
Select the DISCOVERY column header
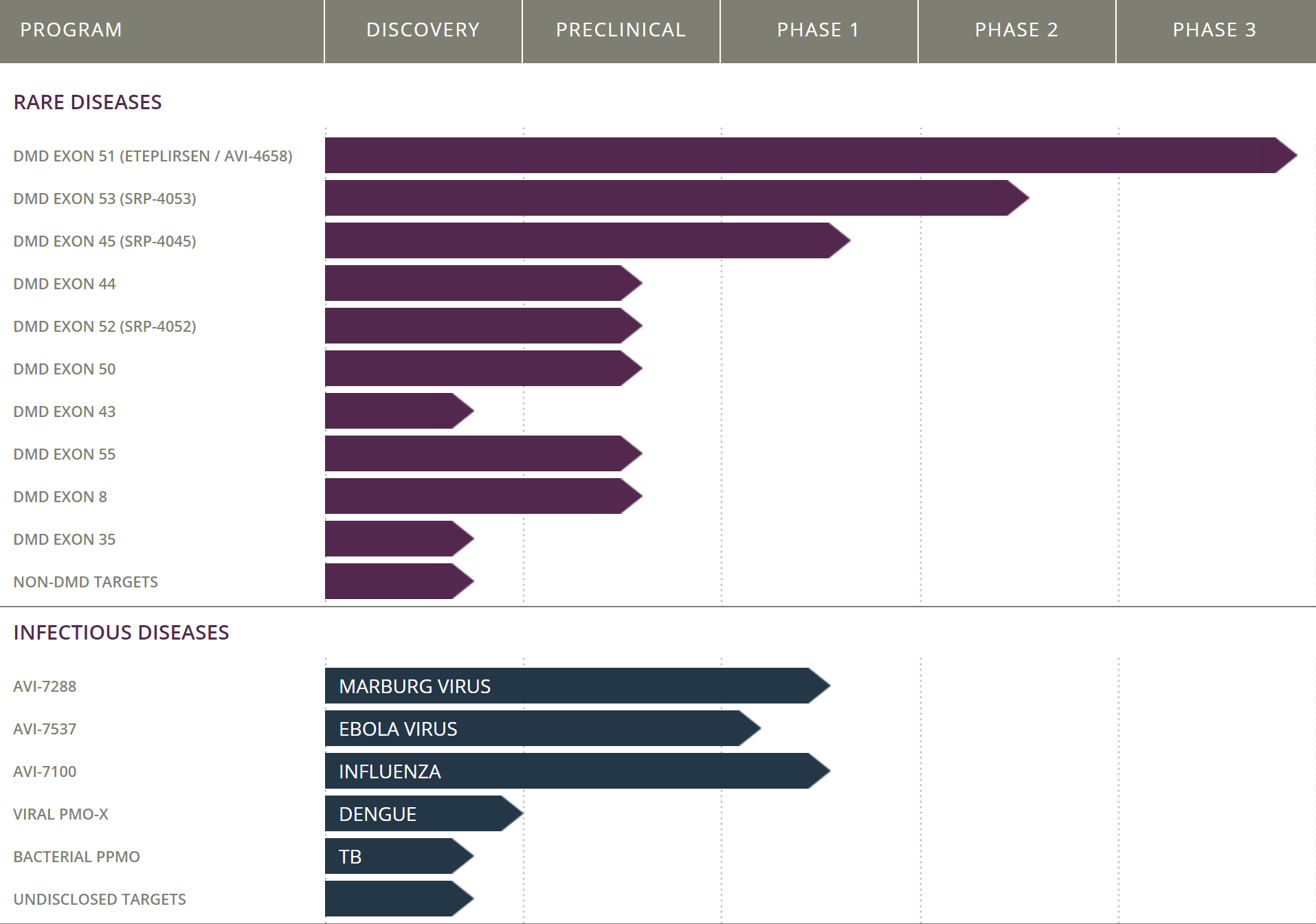[x=422, y=30]
